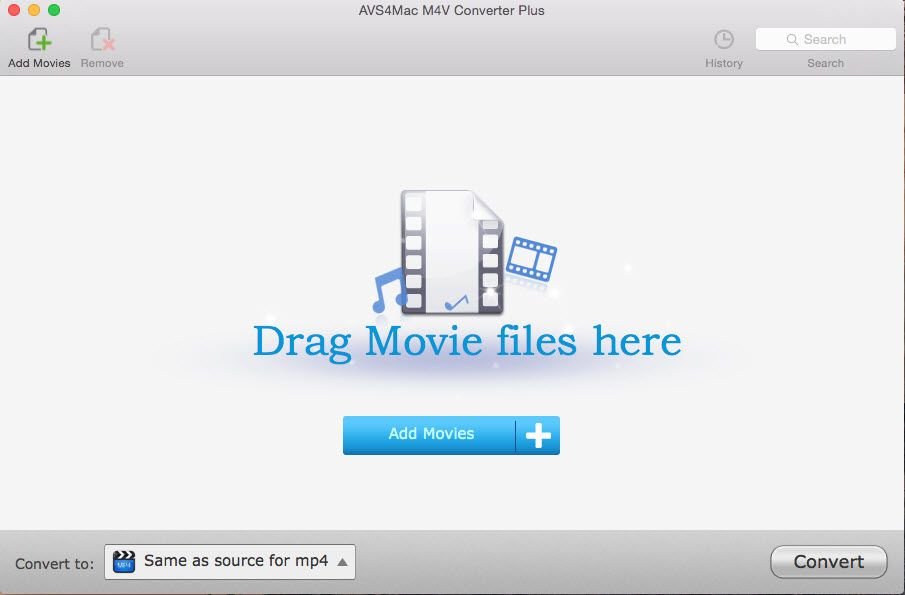Click the Add Movies toolbar icon
Screen dimensions: 905x595
39,40
